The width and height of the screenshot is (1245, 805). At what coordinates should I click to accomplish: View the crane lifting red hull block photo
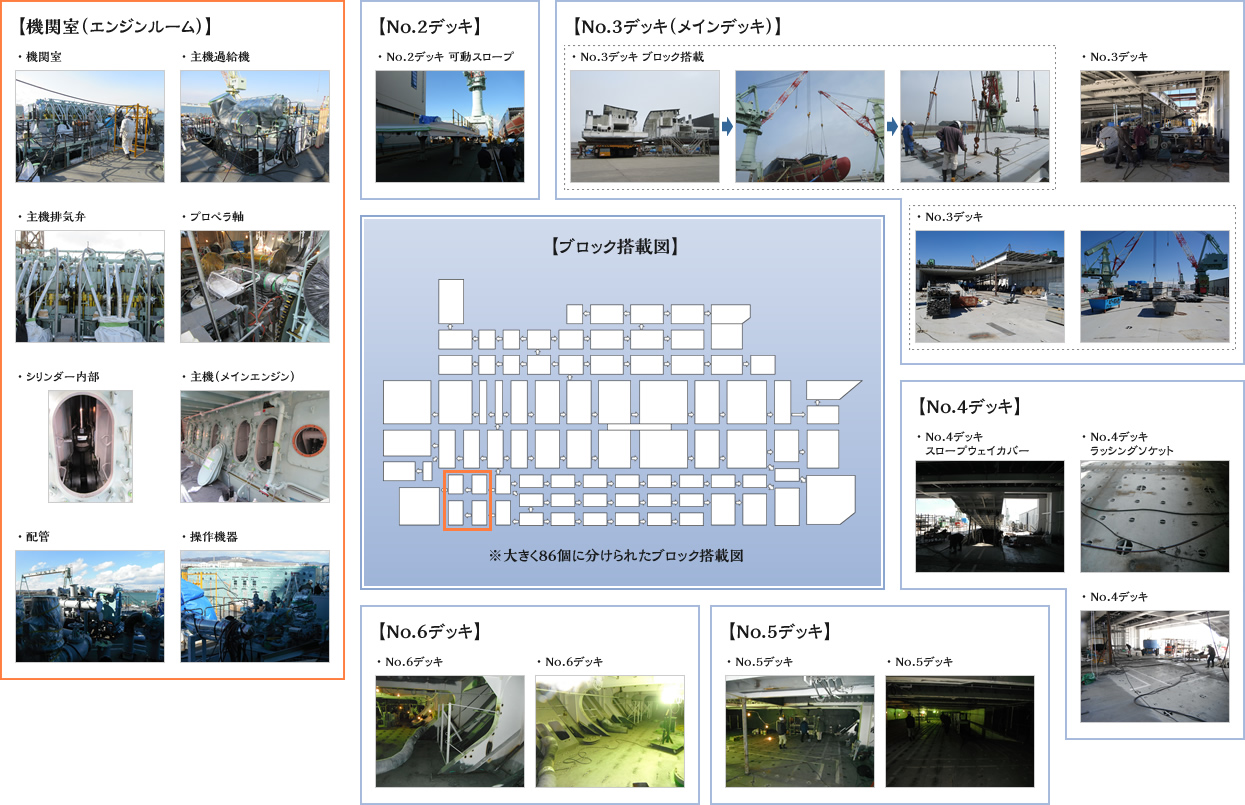810,126
